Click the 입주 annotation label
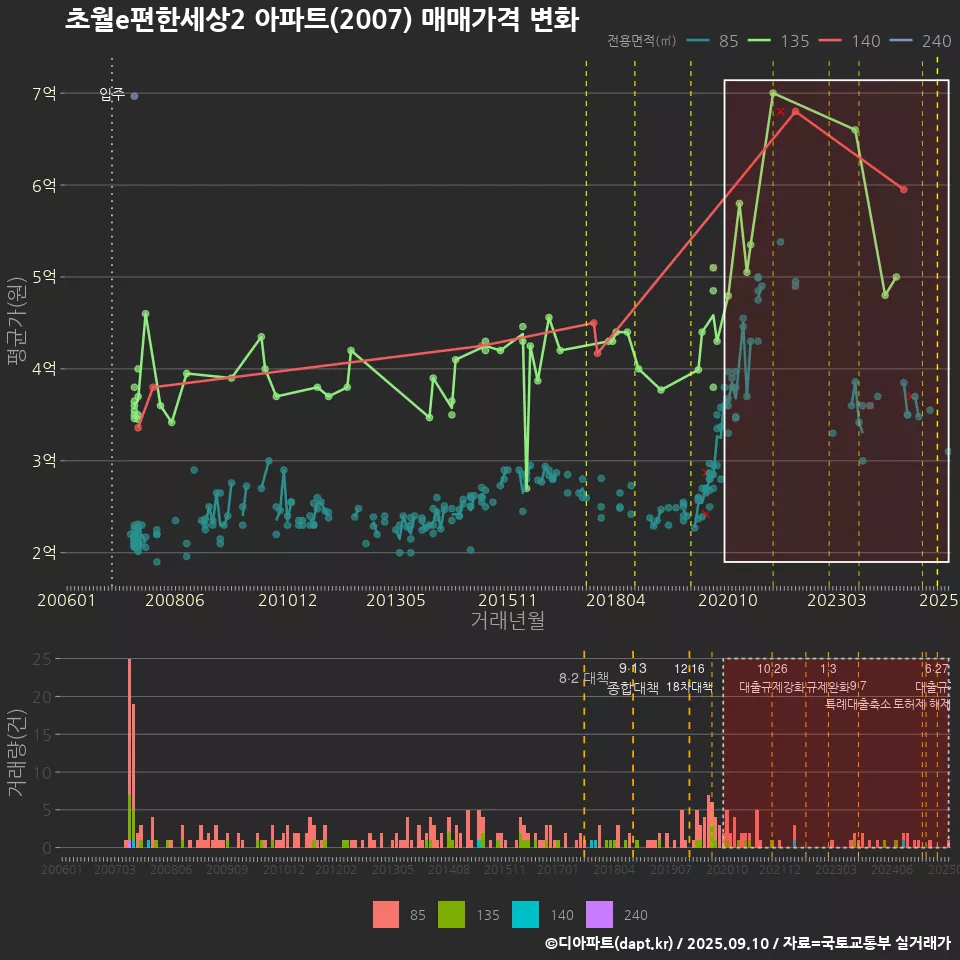The height and width of the screenshot is (960, 960). [112, 94]
